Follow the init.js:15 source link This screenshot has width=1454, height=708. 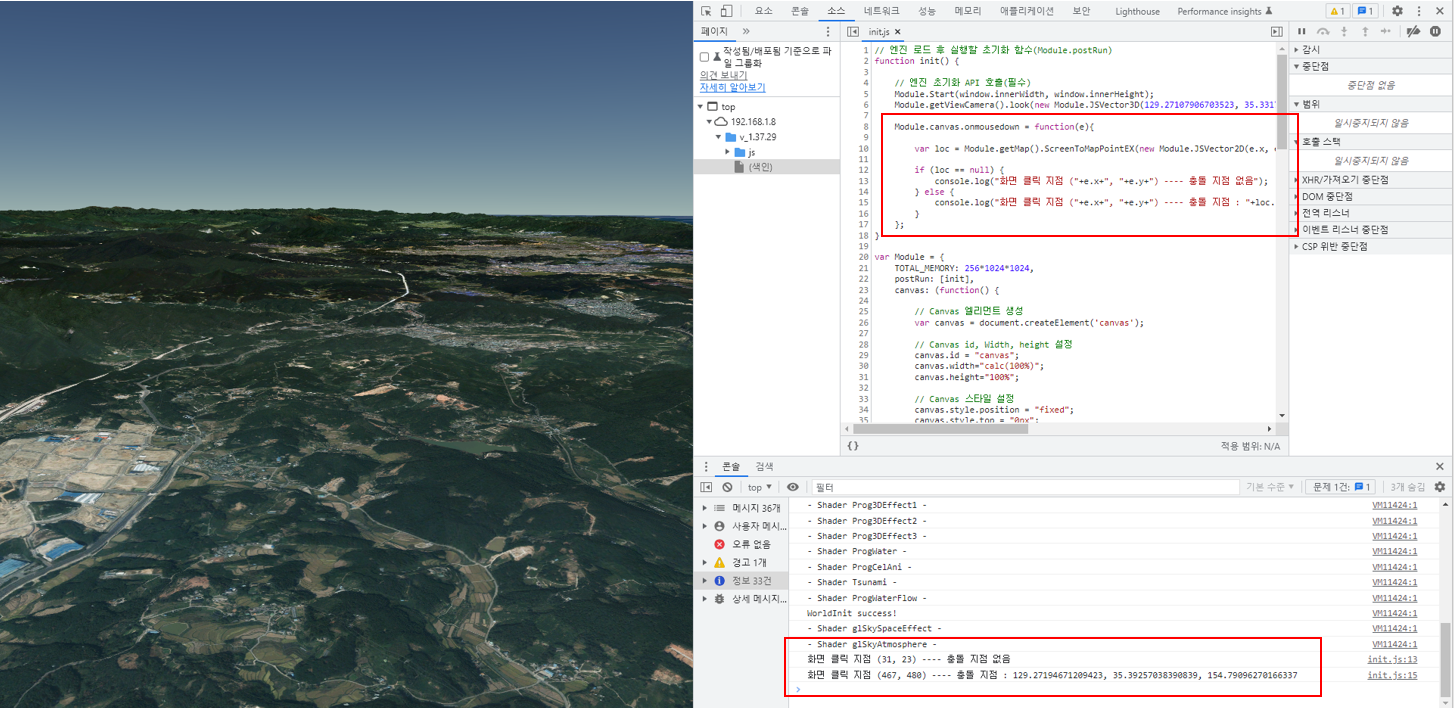coord(1392,674)
